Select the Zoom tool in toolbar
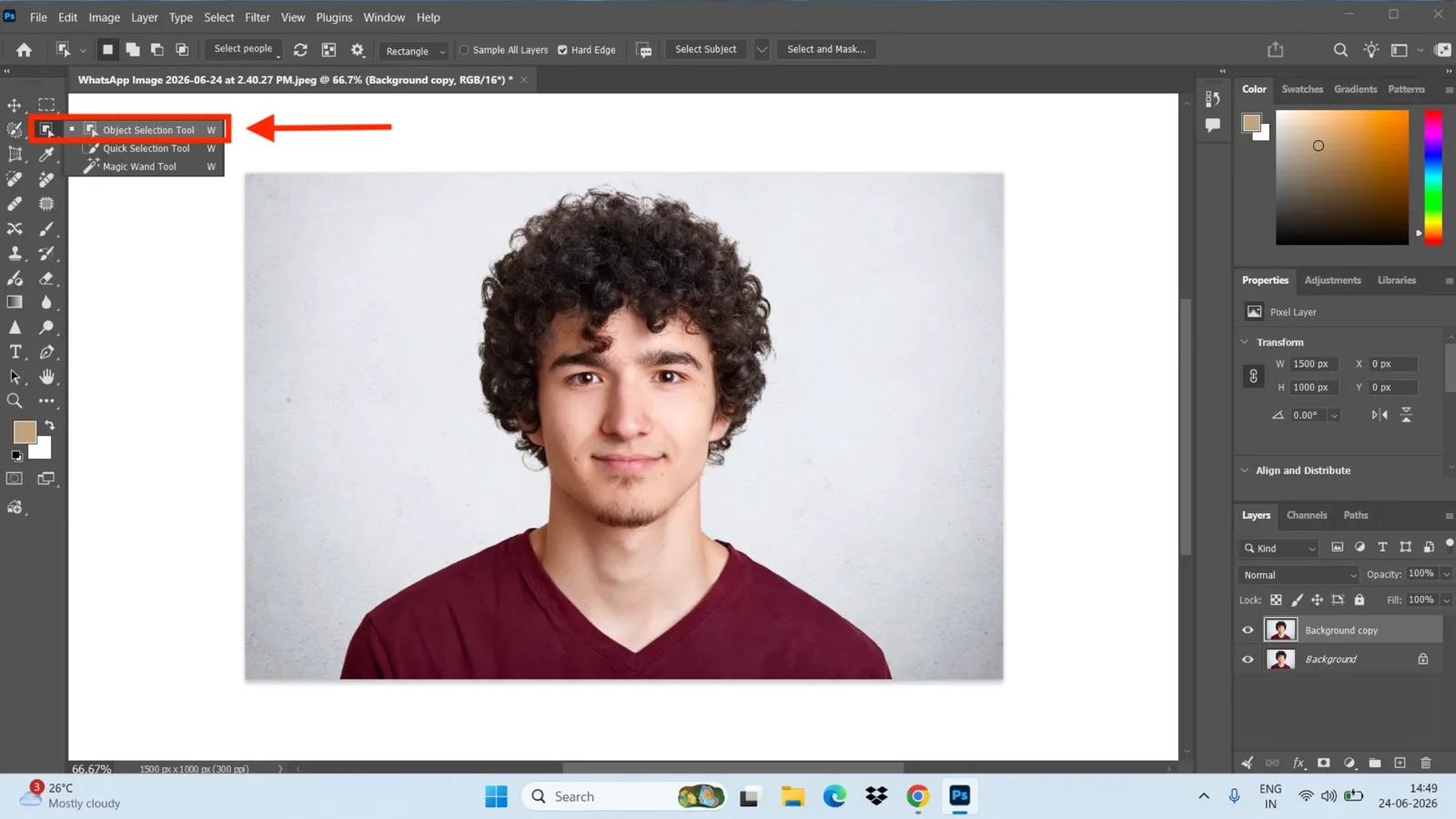 (15, 401)
